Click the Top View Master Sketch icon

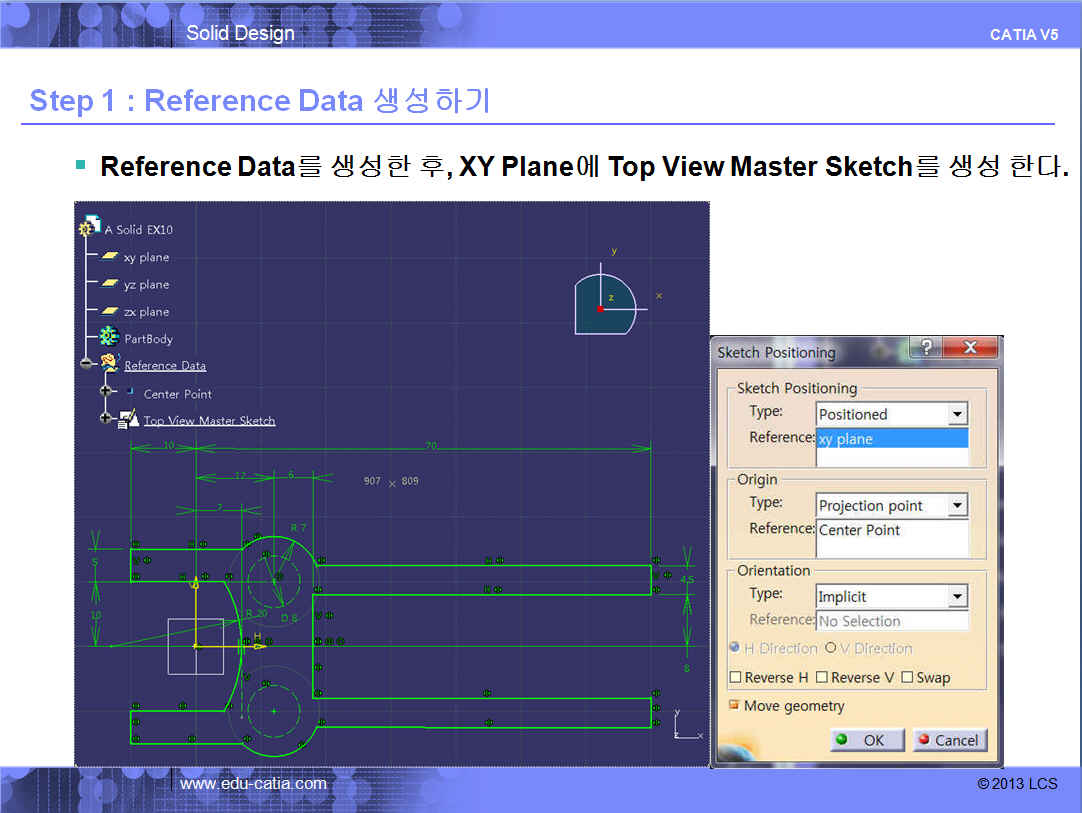(x=128, y=419)
